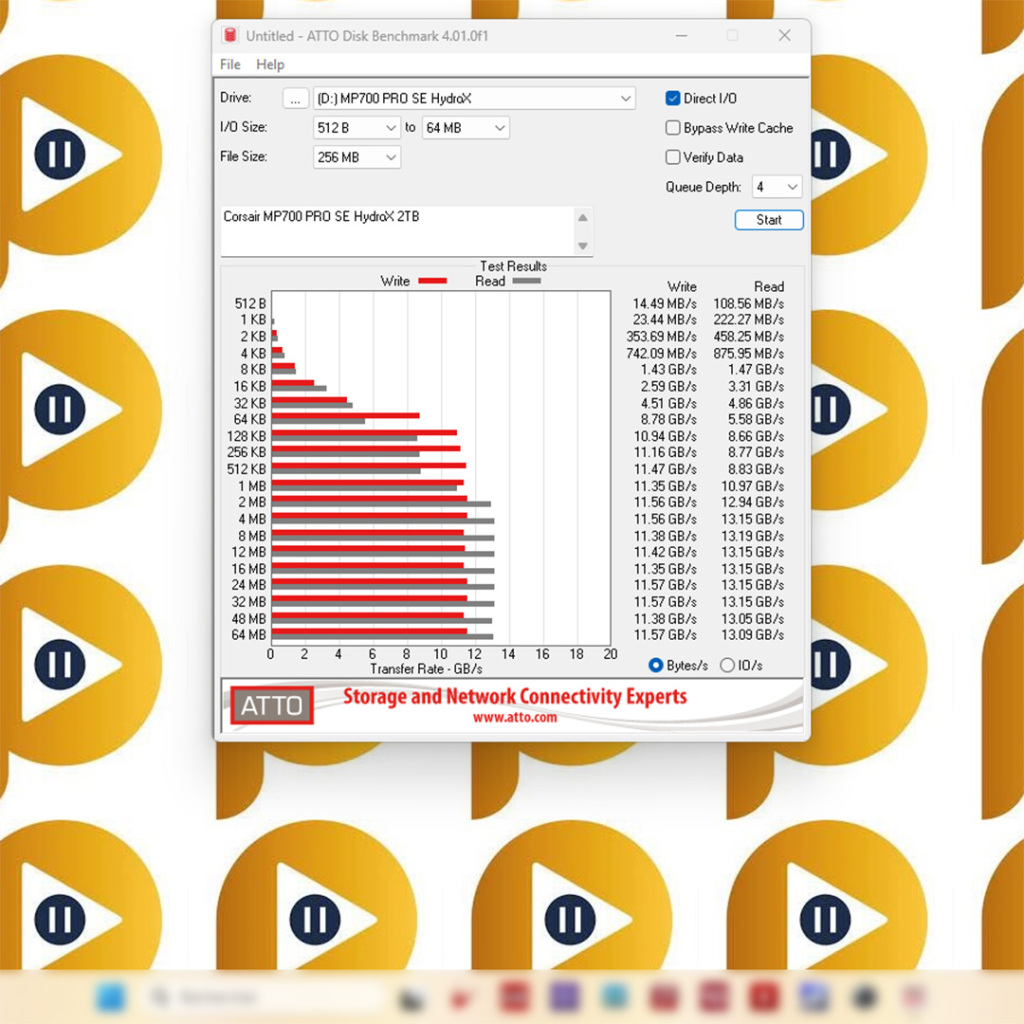
Task: Expand the File Size 256 MB dropdown
Action: pyautogui.click(x=357, y=157)
